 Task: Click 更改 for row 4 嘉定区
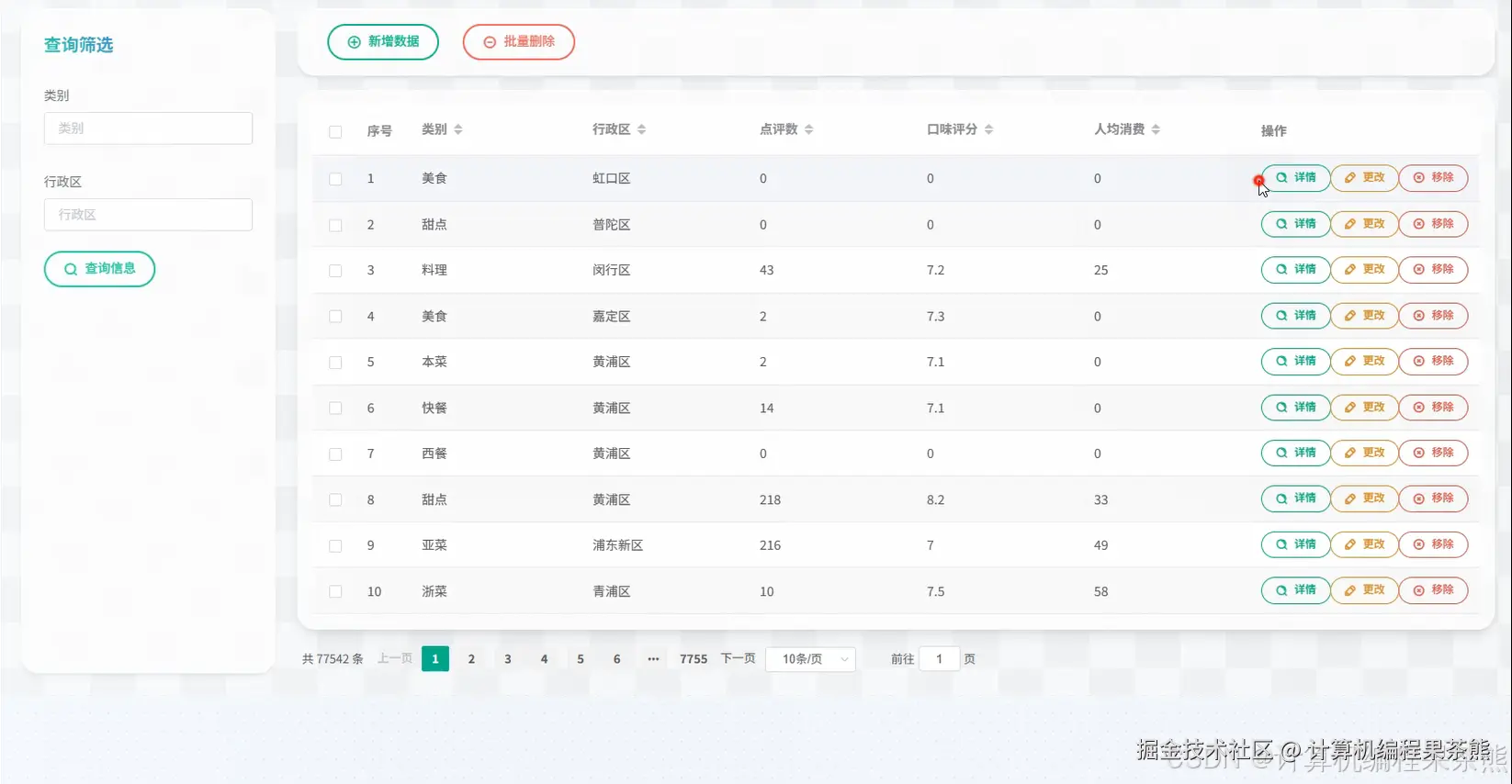tap(1364, 316)
